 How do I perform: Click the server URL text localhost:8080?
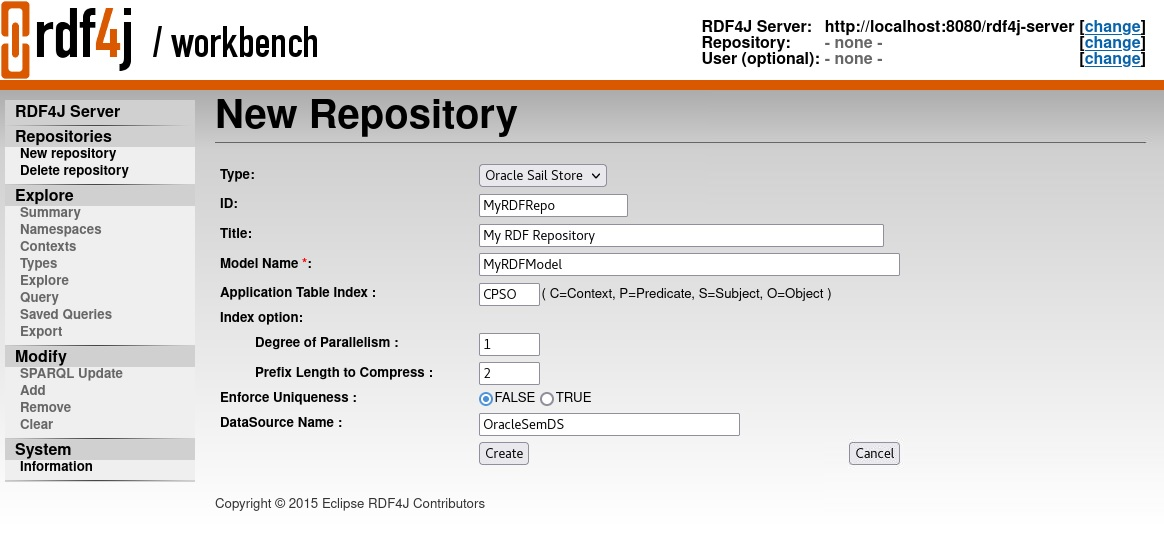(949, 27)
